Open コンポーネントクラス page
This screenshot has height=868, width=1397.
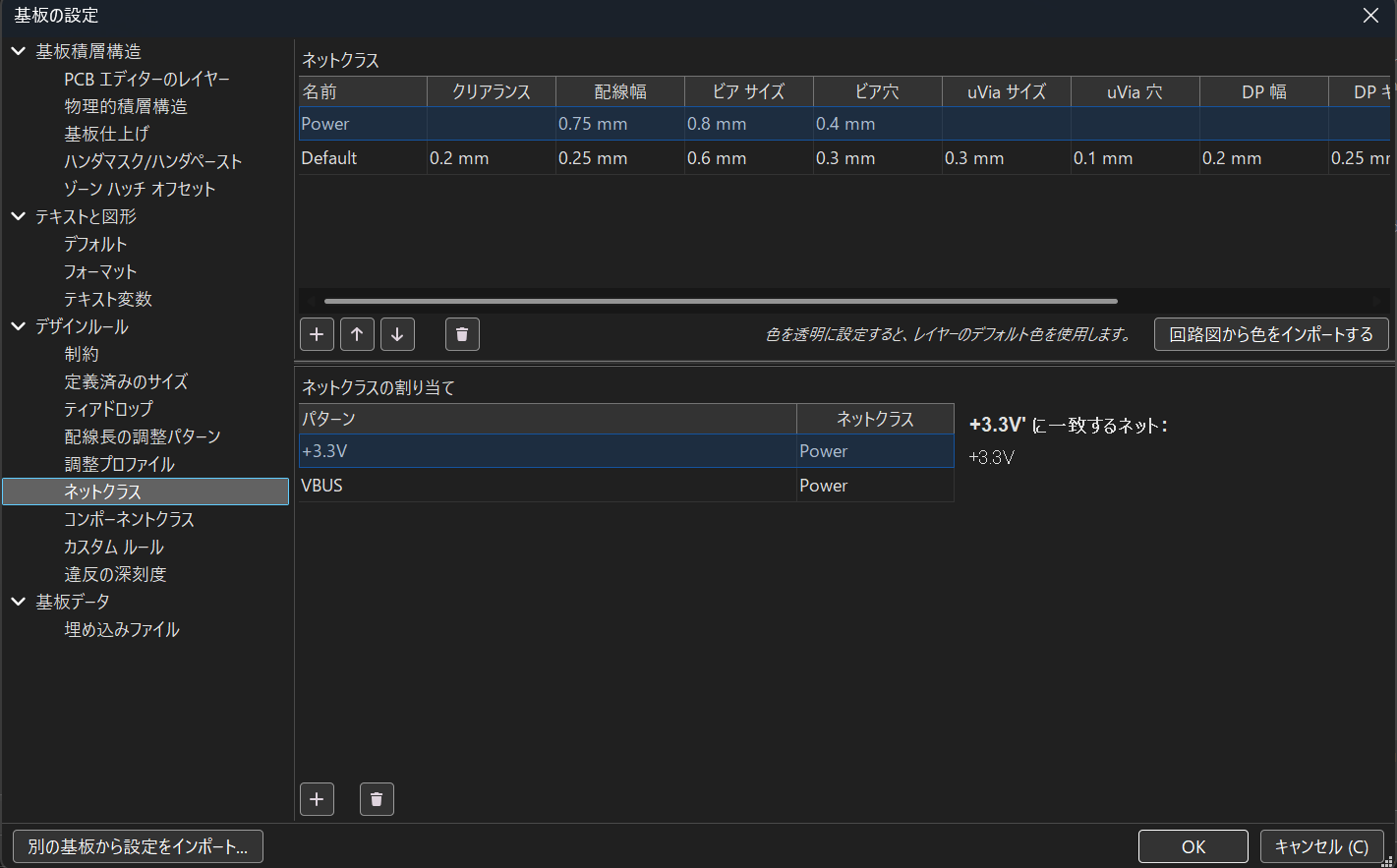(x=129, y=519)
